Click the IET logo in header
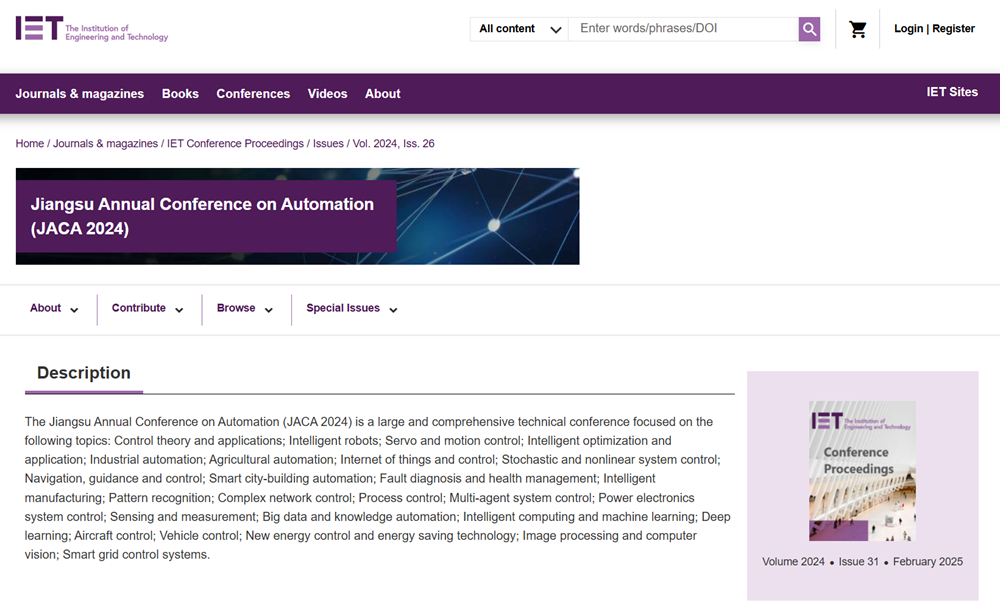The width and height of the screenshot is (1000, 611). pos(92,29)
